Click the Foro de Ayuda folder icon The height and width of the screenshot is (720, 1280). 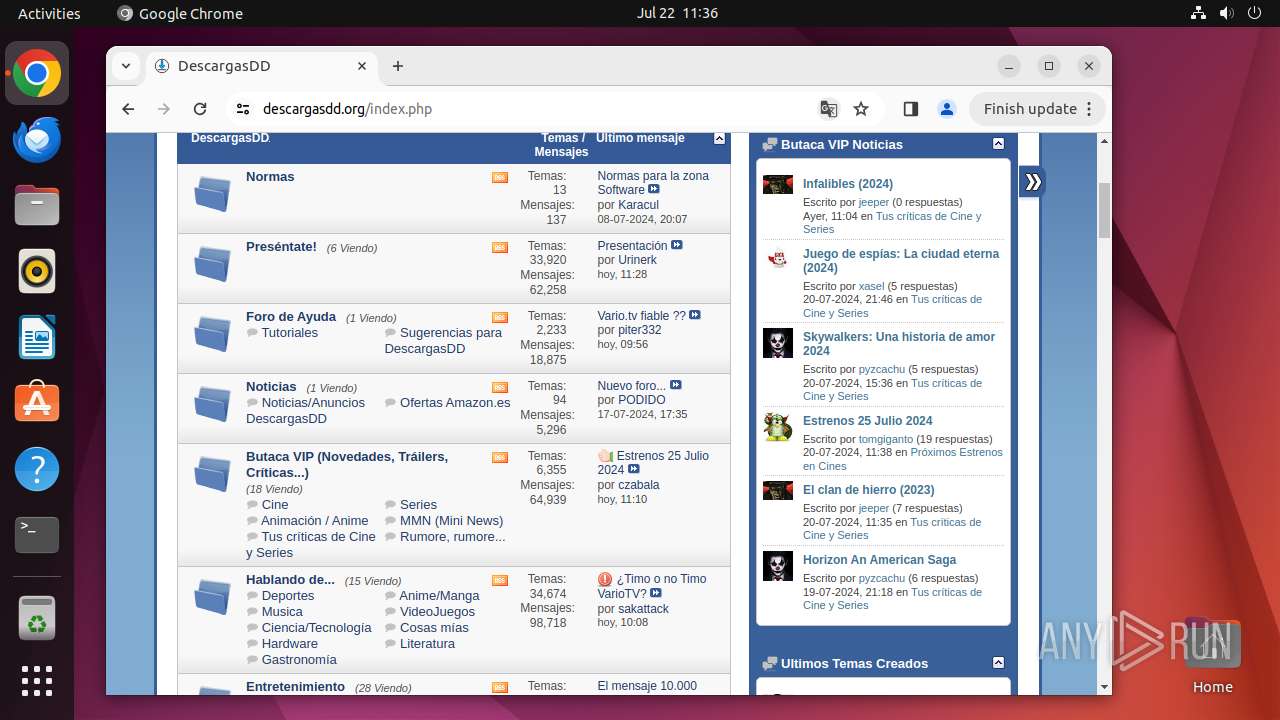212,333
